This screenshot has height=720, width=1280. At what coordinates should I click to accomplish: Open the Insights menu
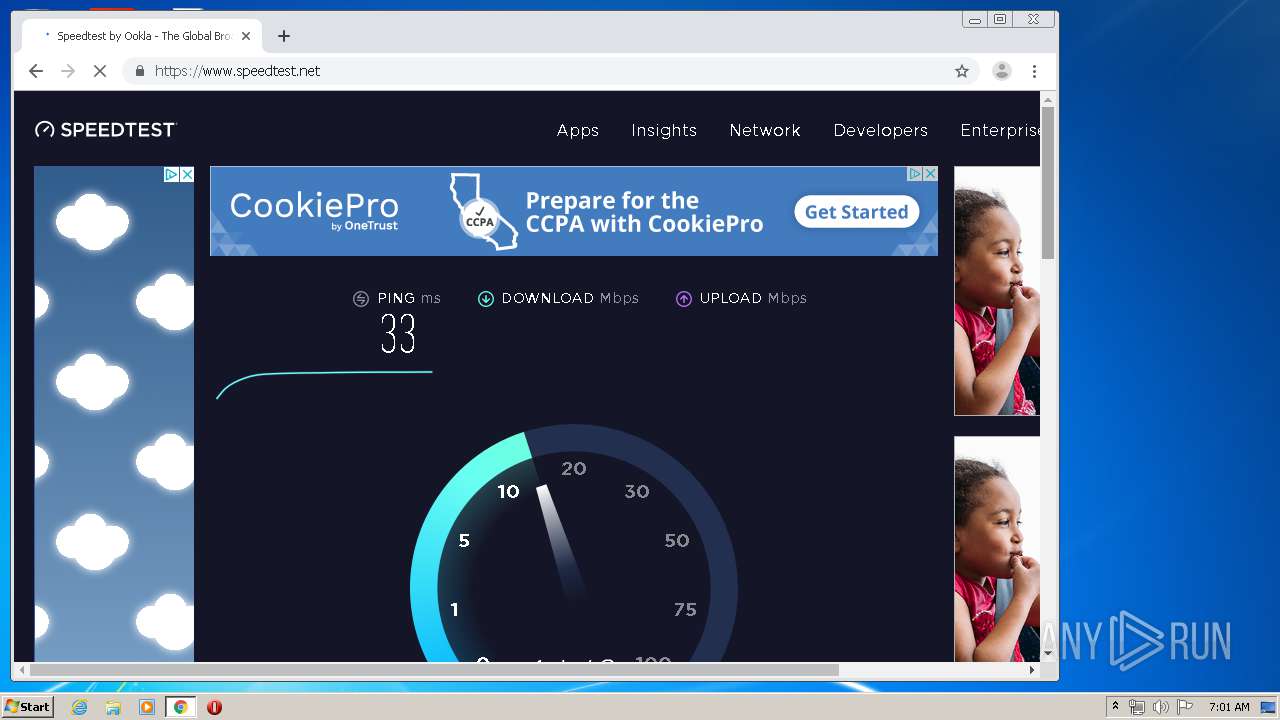[x=664, y=130]
